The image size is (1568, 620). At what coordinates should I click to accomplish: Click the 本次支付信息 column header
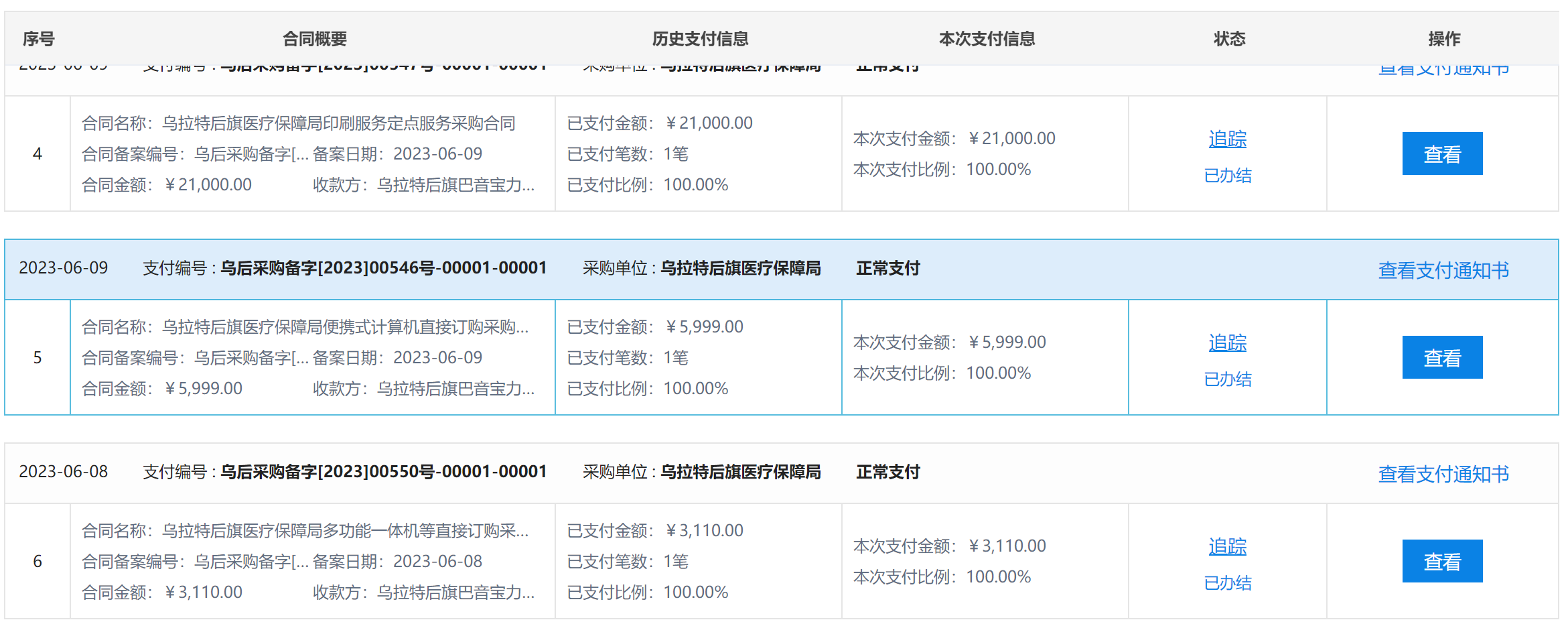(x=987, y=38)
